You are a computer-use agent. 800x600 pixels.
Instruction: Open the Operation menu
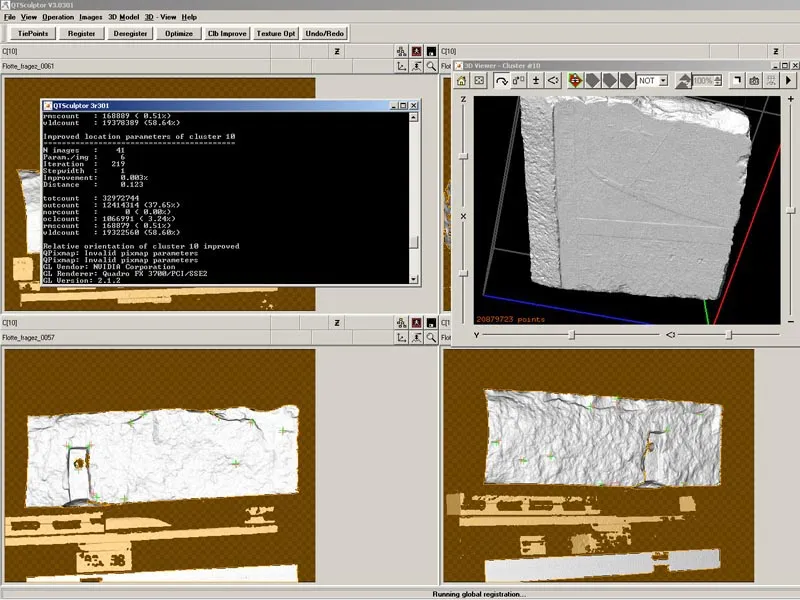click(58, 17)
